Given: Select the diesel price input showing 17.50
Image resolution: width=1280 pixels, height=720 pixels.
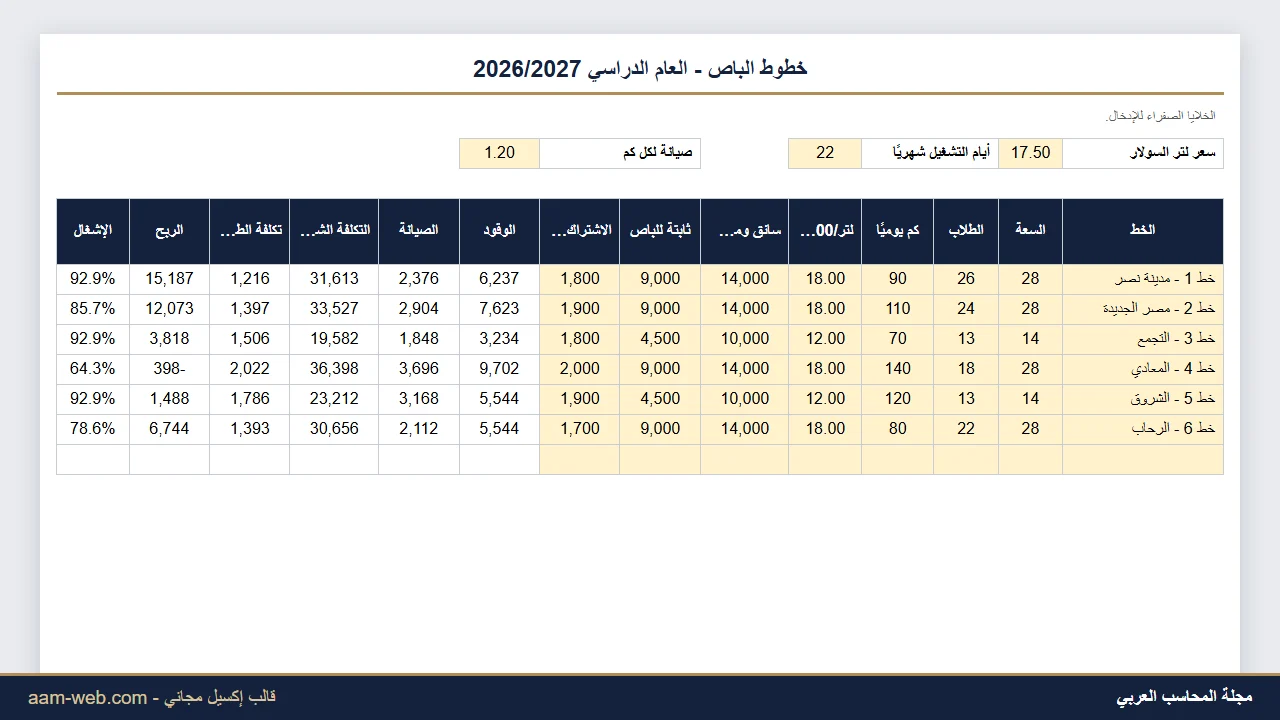Looking at the screenshot, I should (x=1030, y=153).
